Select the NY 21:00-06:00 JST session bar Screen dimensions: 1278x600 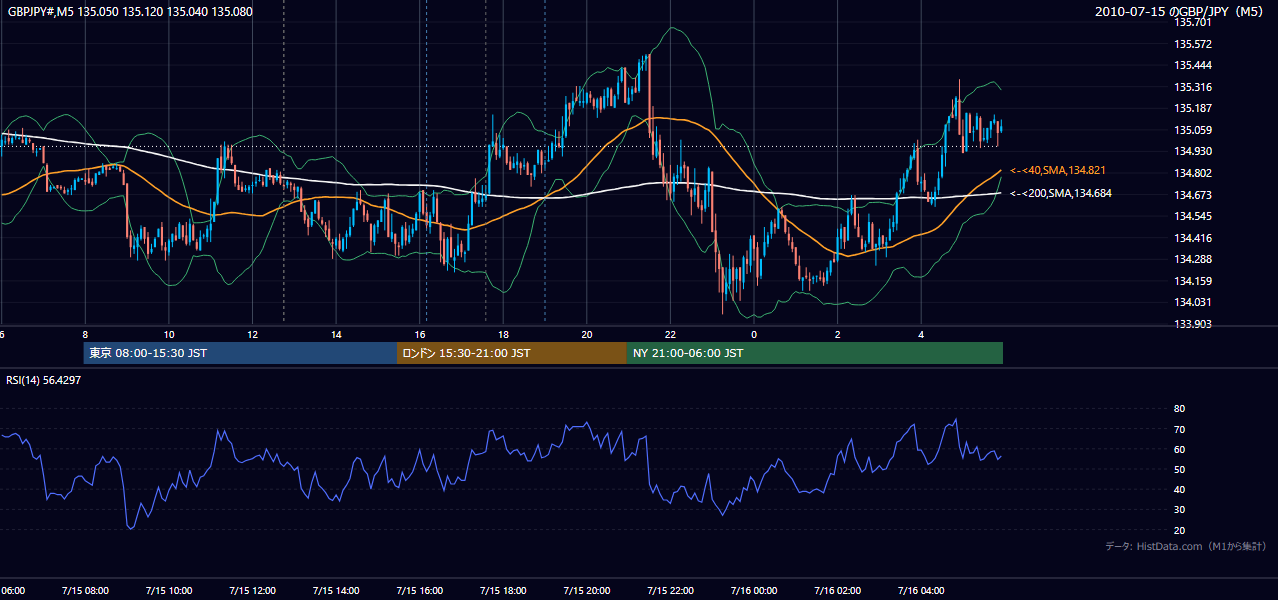coord(815,353)
